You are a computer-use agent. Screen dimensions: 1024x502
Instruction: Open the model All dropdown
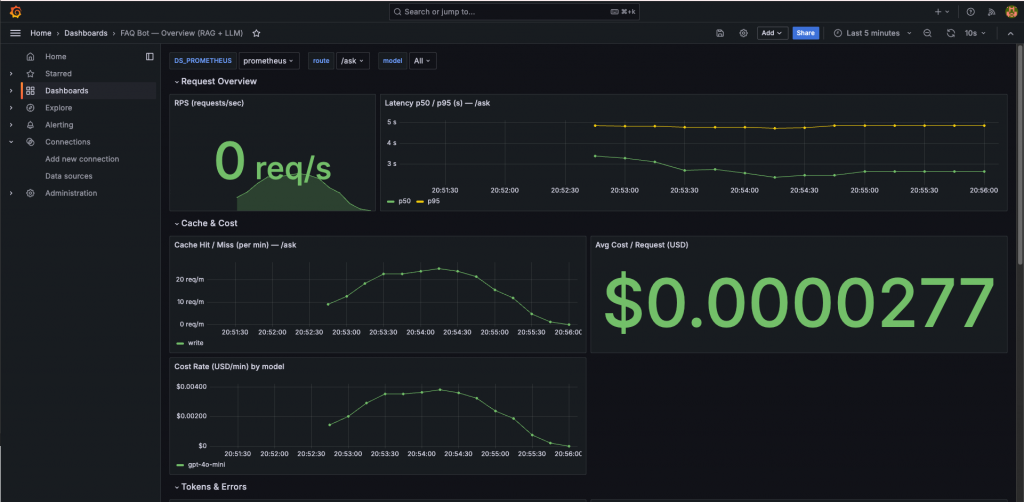pos(423,61)
